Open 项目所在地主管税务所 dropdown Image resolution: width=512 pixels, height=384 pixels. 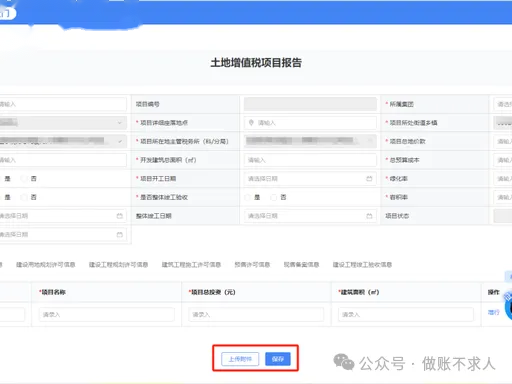(310, 141)
